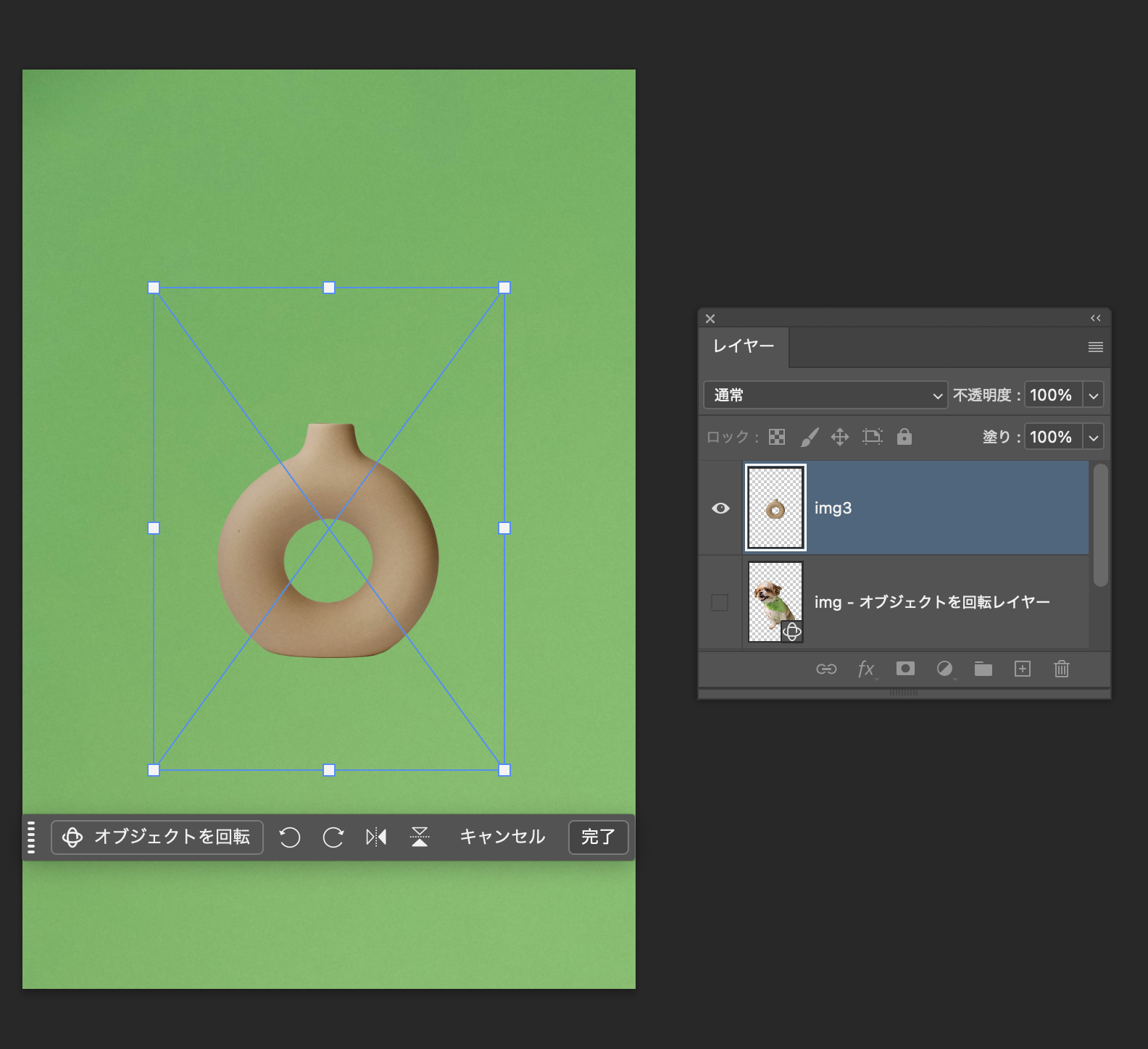This screenshot has height=1049, width=1148.
Task: Click the rotate counterclockwise icon
Action: coord(290,837)
